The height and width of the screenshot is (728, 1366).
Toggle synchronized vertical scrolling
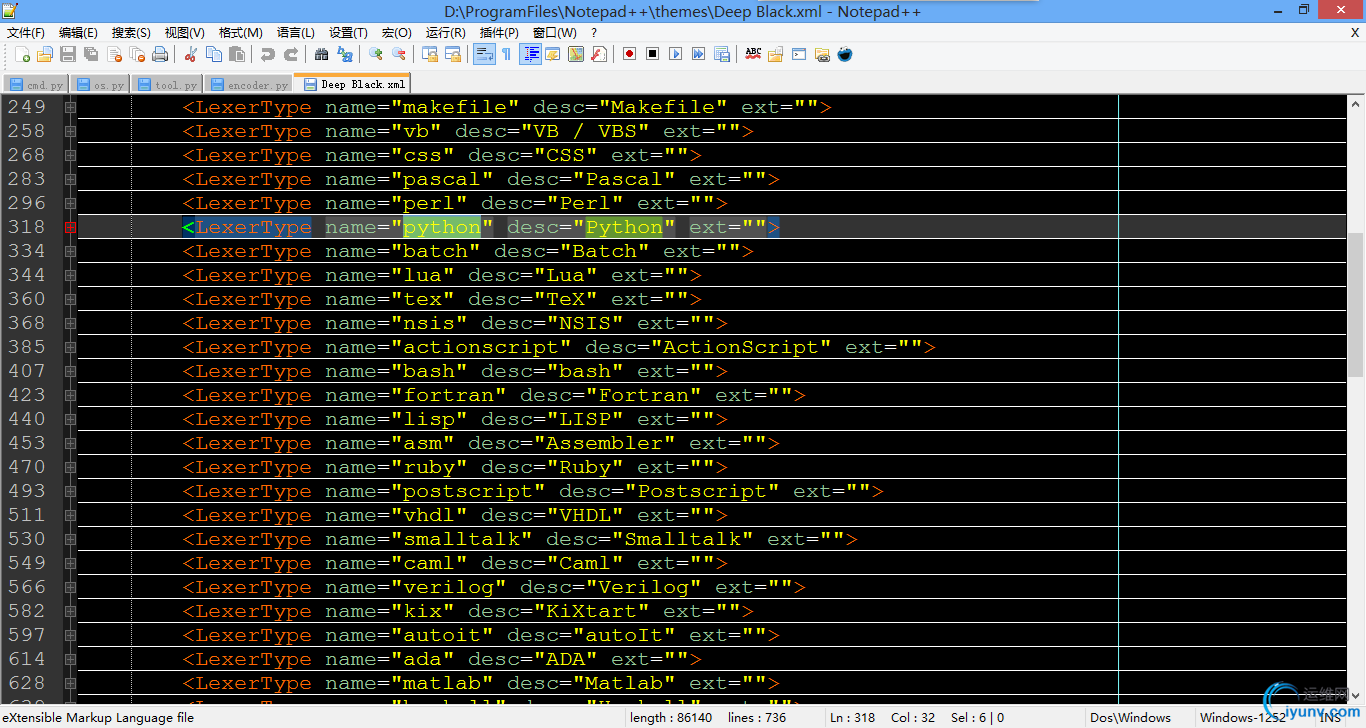pos(431,54)
